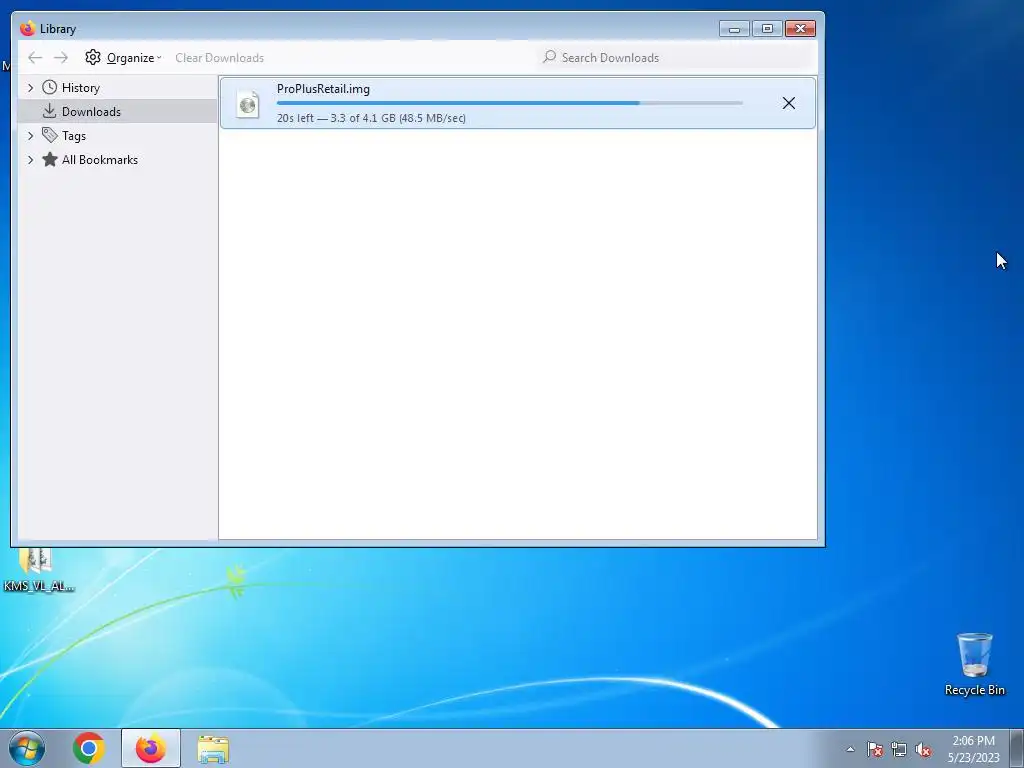Open Windows Explorer from the taskbar
The image size is (1024, 768).
point(213,749)
